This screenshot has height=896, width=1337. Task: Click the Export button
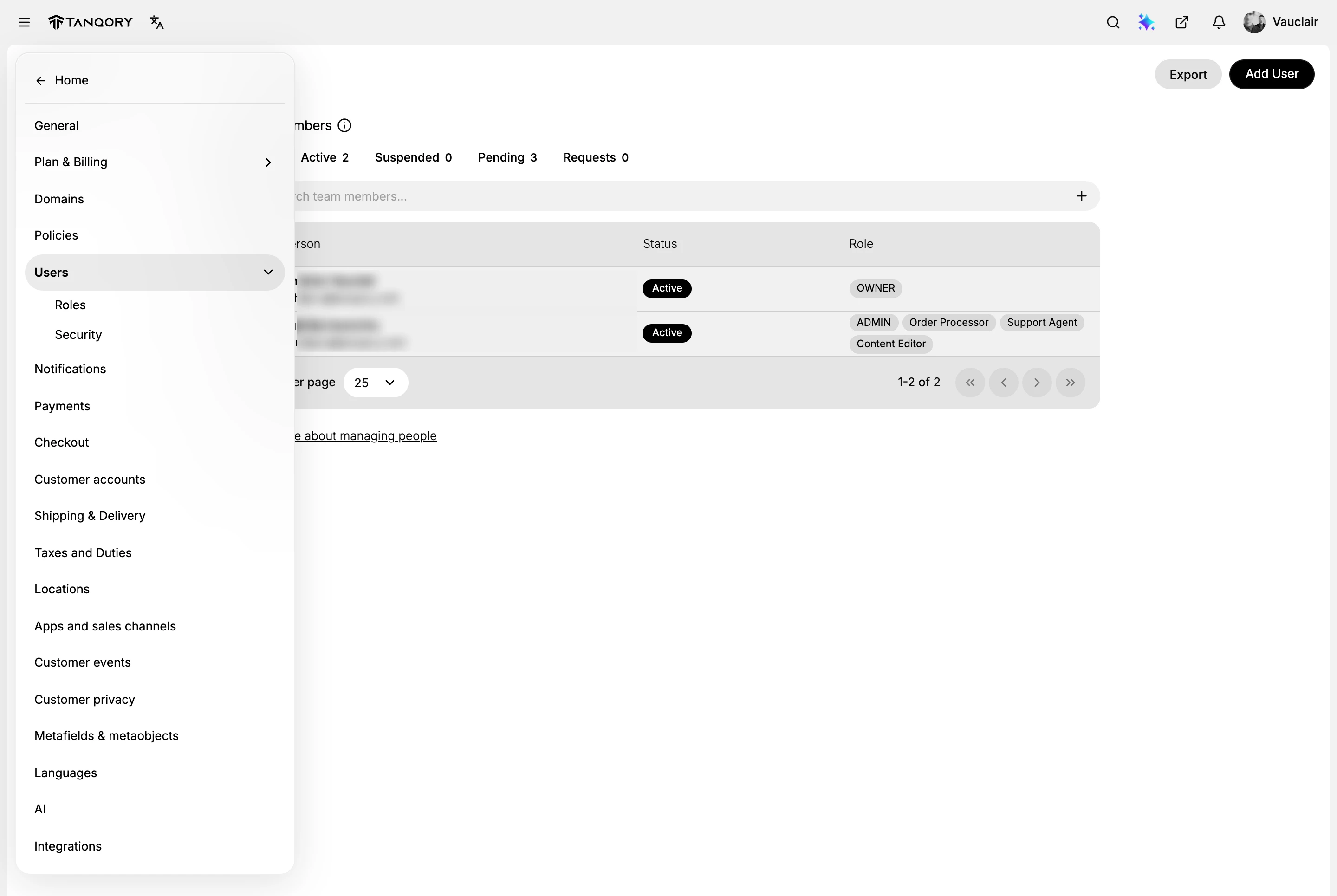[x=1188, y=74]
